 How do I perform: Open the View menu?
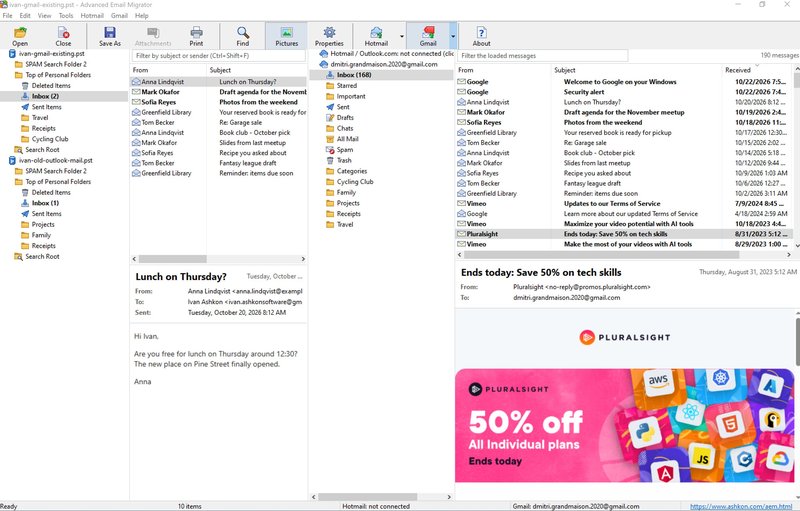click(x=44, y=16)
